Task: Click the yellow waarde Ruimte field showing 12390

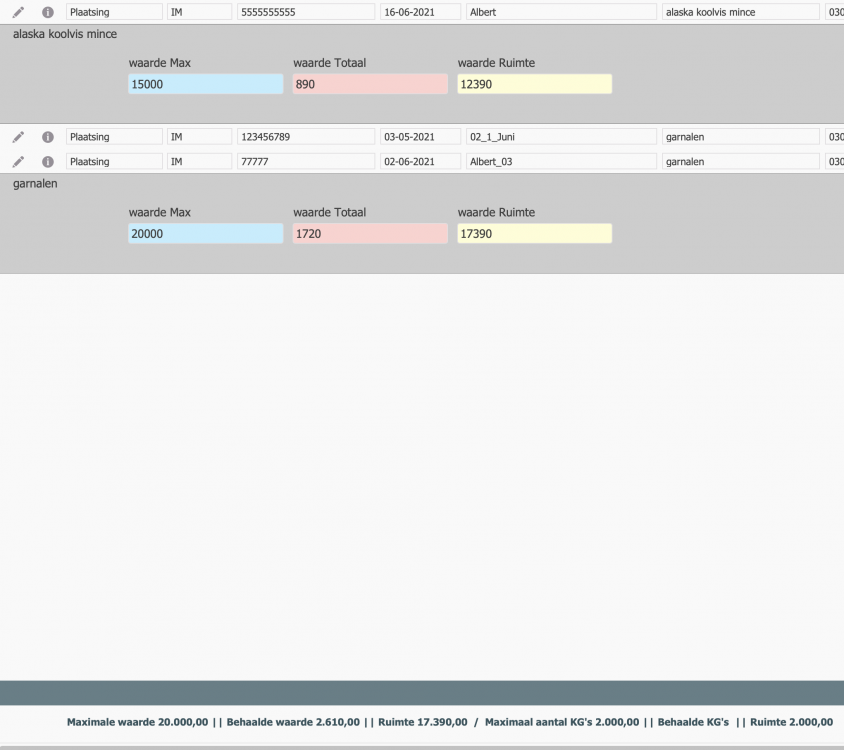Action: coord(534,84)
